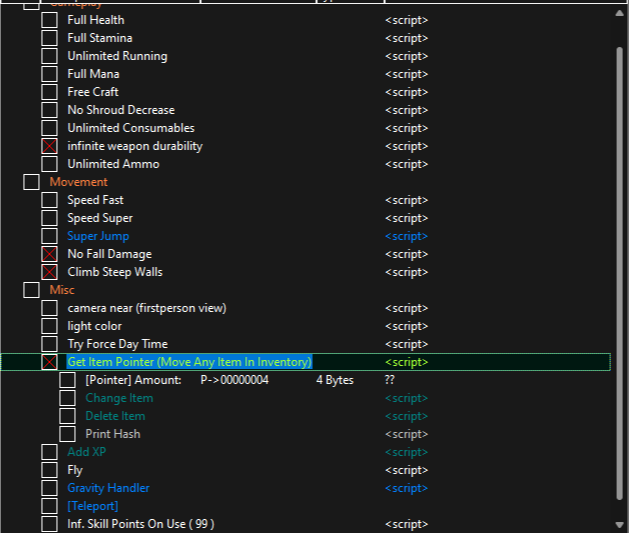Viewport: 629px width, 533px height.
Task: Uncheck the Get Item Pointer box
Action: [49, 362]
